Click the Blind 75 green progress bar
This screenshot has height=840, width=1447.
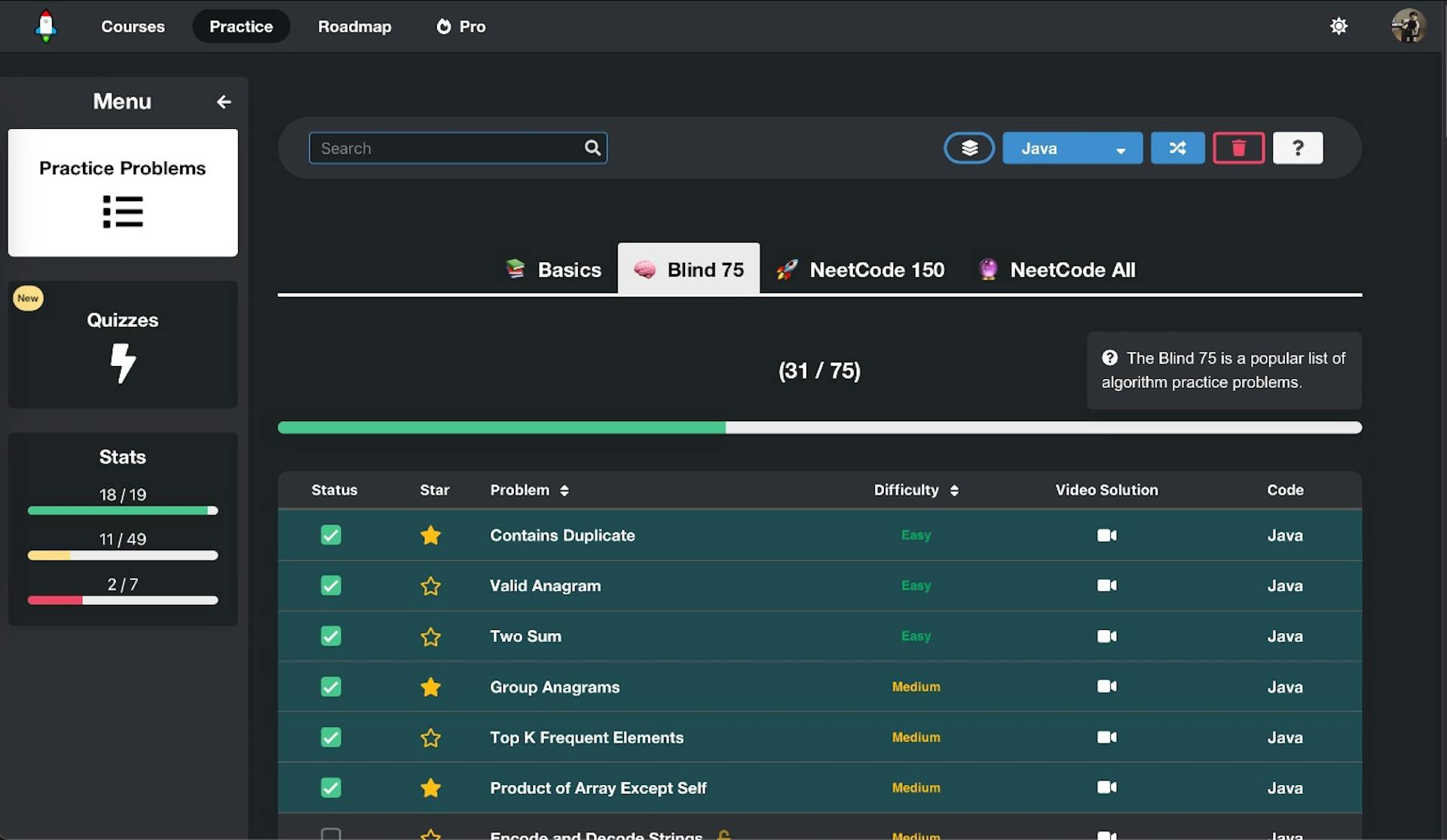(501, 427)
